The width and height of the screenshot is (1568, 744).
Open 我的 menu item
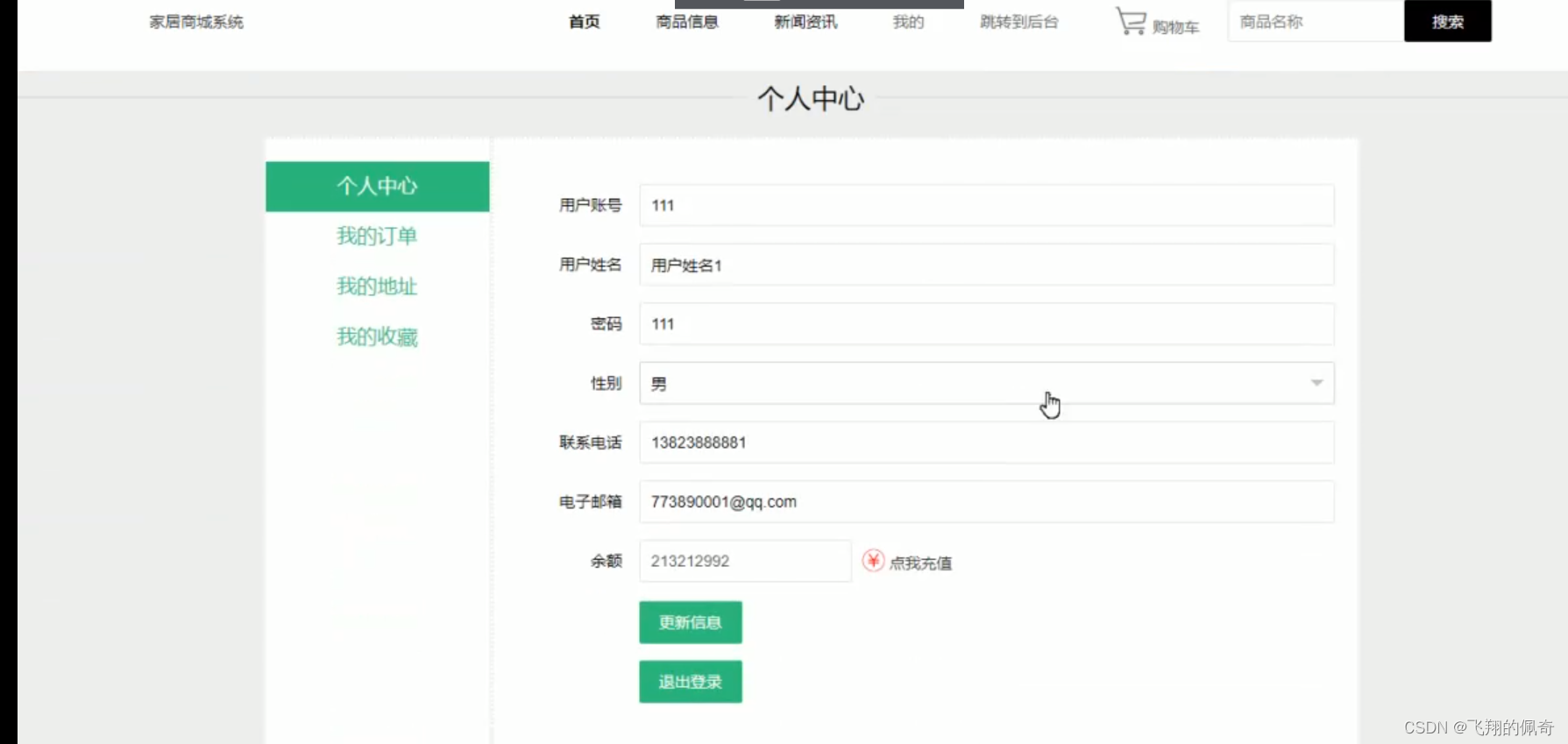tap(908, 22)
